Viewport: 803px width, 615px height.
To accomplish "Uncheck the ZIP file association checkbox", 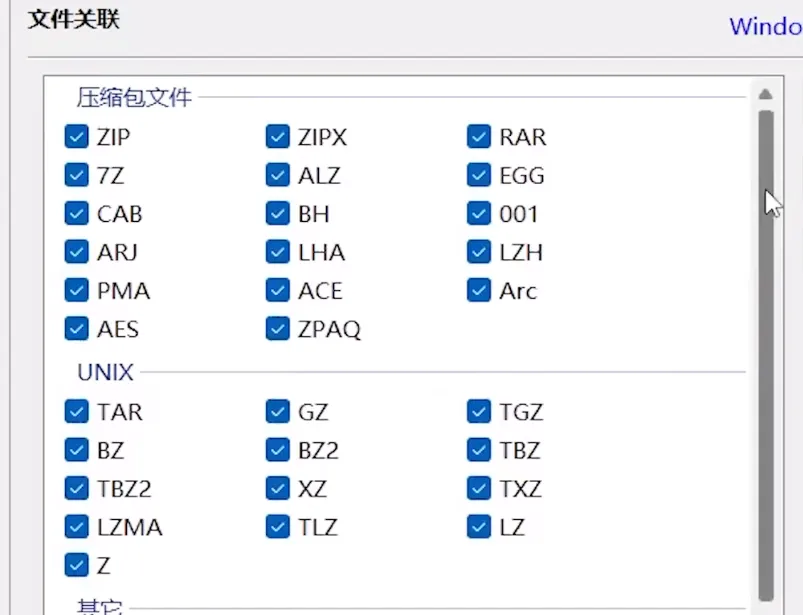I will tap(76, 137).
